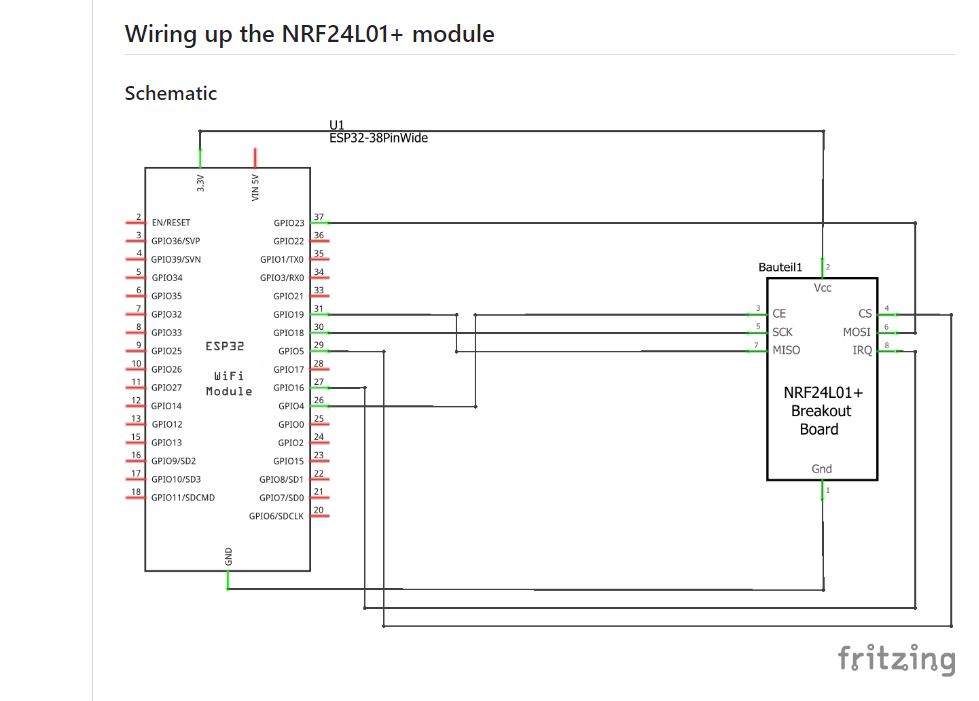Screen dimensions: 979x701
Task: Click the Schematic subheading
Action: click(x=170, y=93)
